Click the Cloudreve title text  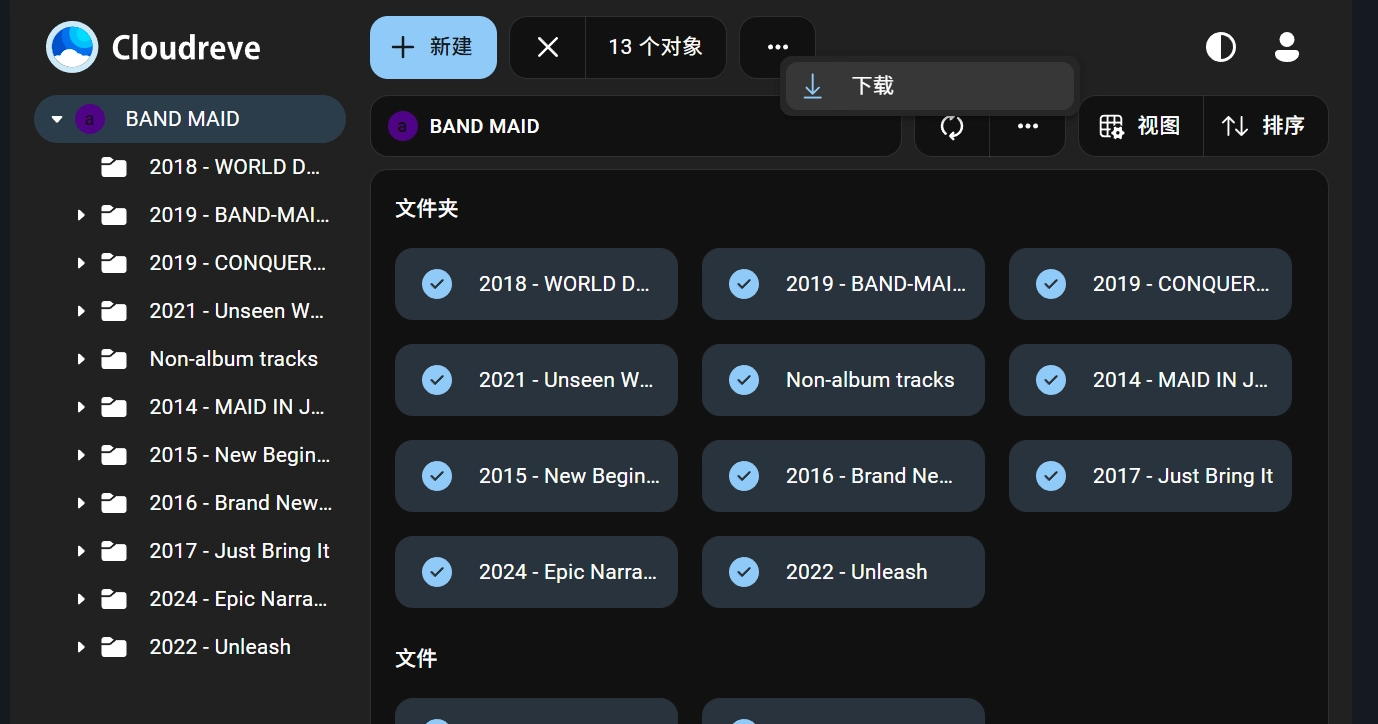[186, 47]
